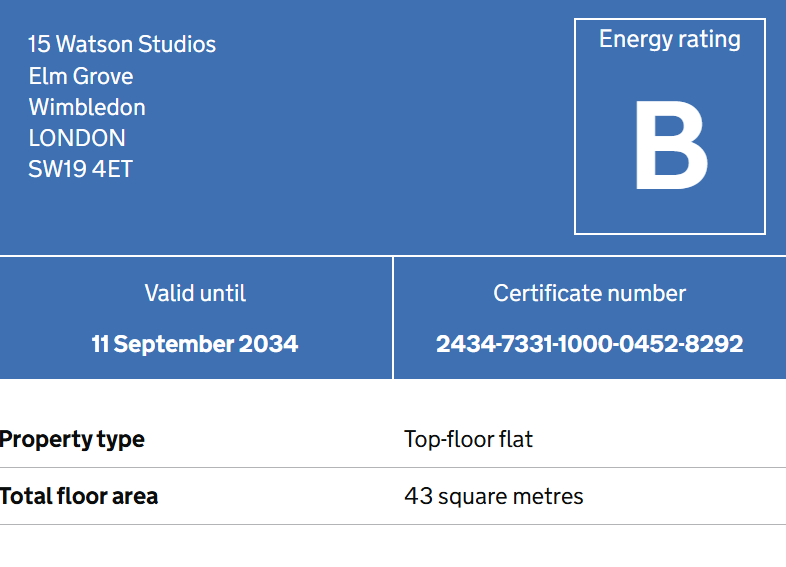The image size is (786, 567).
Task: Click the SW19 4ET postcode
Action: (80, 169)
